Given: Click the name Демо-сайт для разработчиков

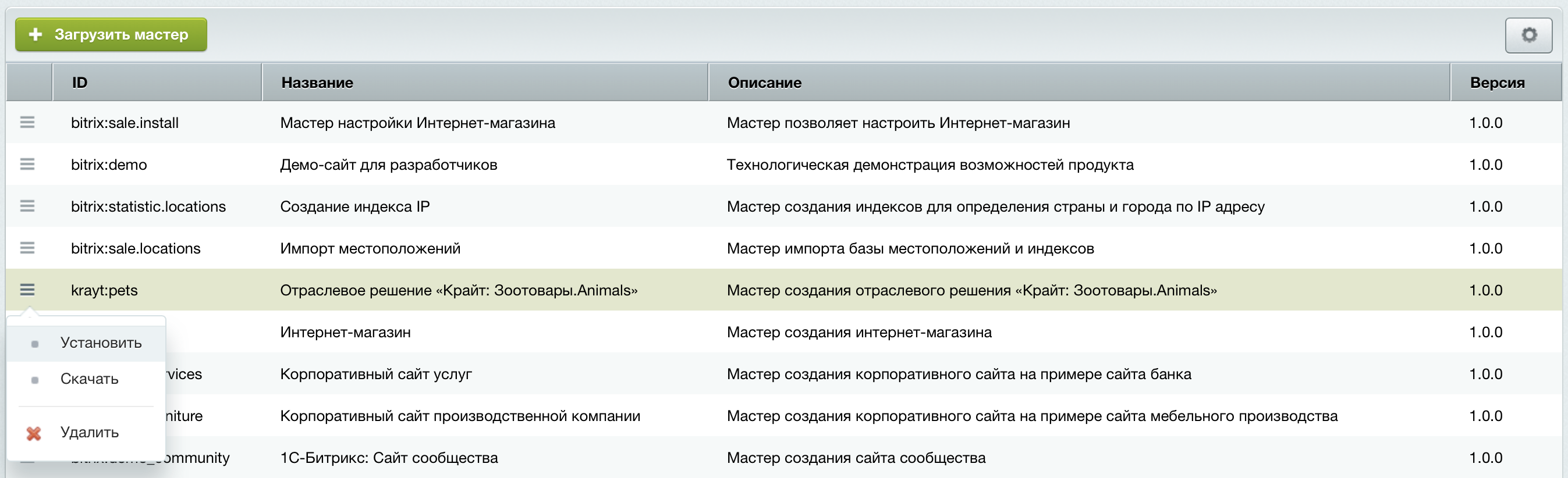Looking at the screenshot, I should (388, 165).
